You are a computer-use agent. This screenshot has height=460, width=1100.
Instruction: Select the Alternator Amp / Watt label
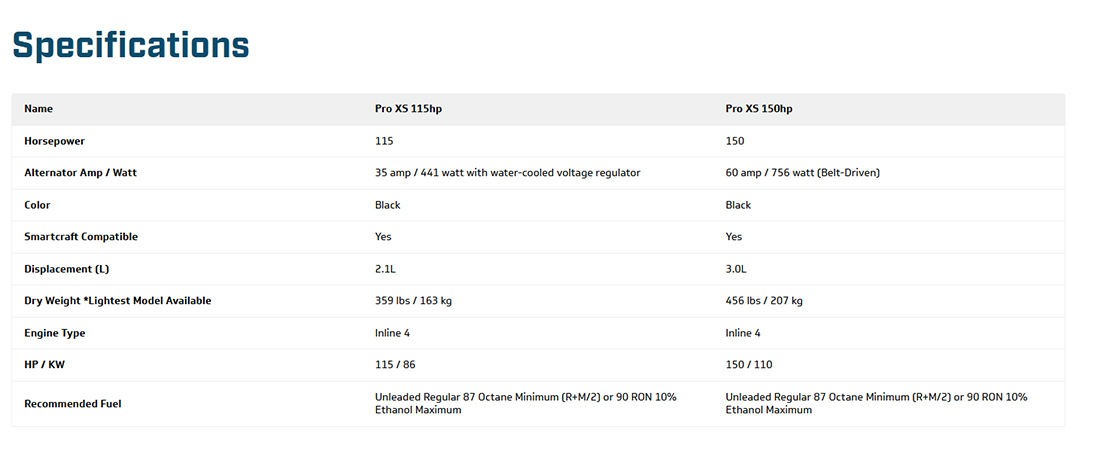pos(81,173)
